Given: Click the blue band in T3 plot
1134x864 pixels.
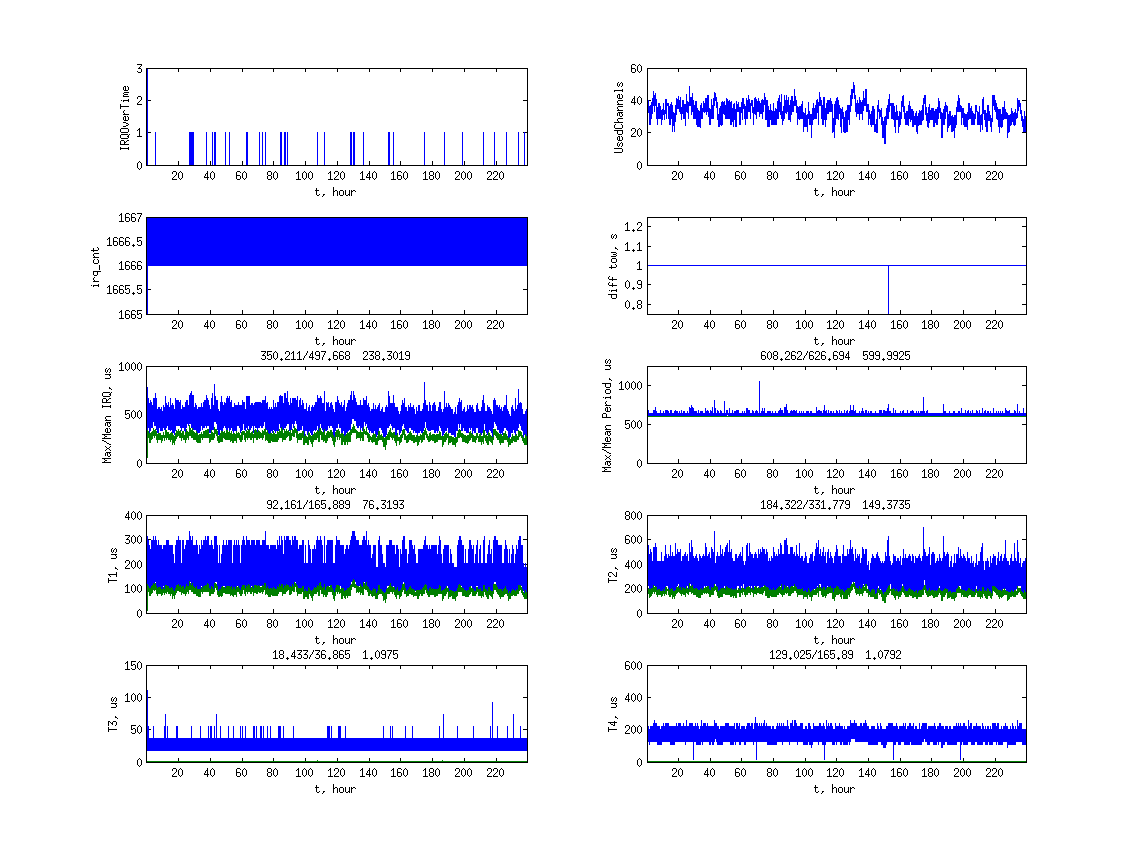Looking at the screenshot, I should [336, 743].
